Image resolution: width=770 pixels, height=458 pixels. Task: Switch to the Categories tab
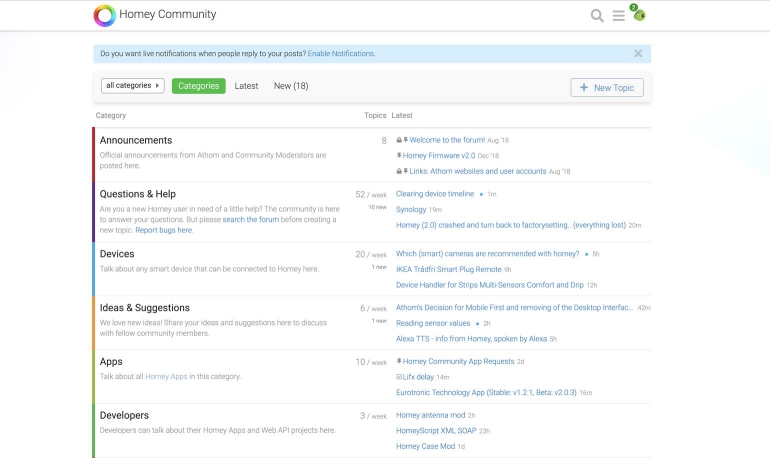pos(198,86)
